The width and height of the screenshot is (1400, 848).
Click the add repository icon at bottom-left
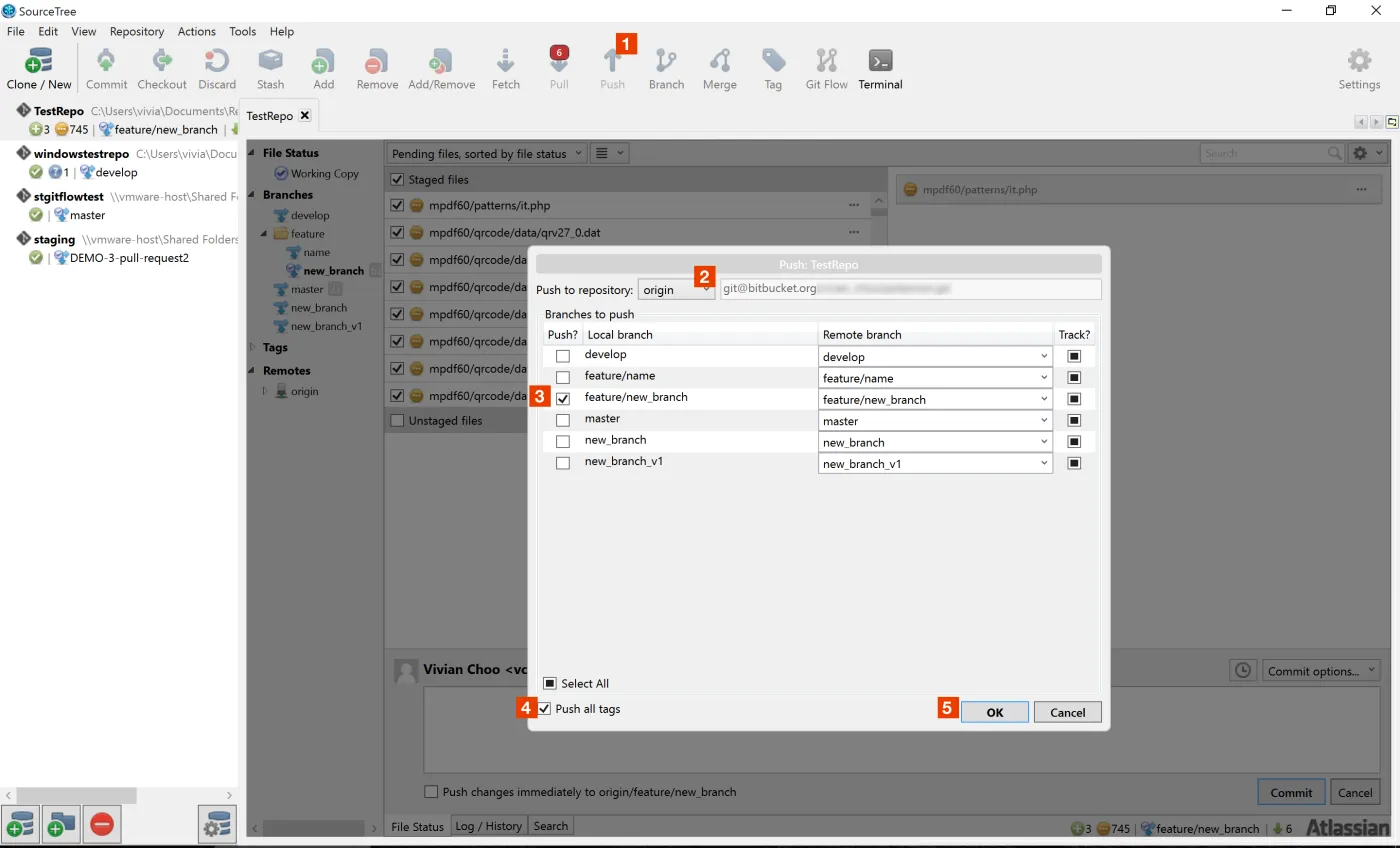(20, 824)
